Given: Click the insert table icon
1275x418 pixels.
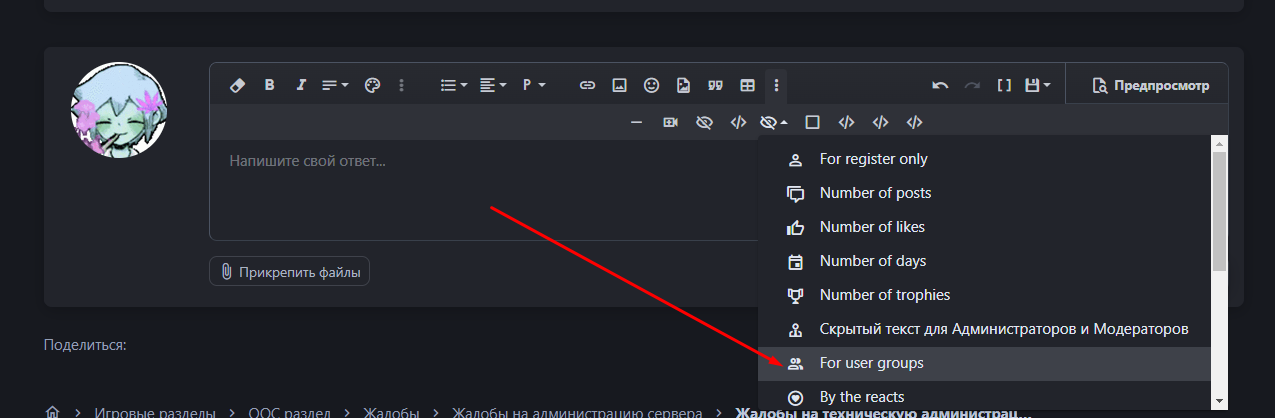Looking at the screenshot, I should (x=747, y=85).
